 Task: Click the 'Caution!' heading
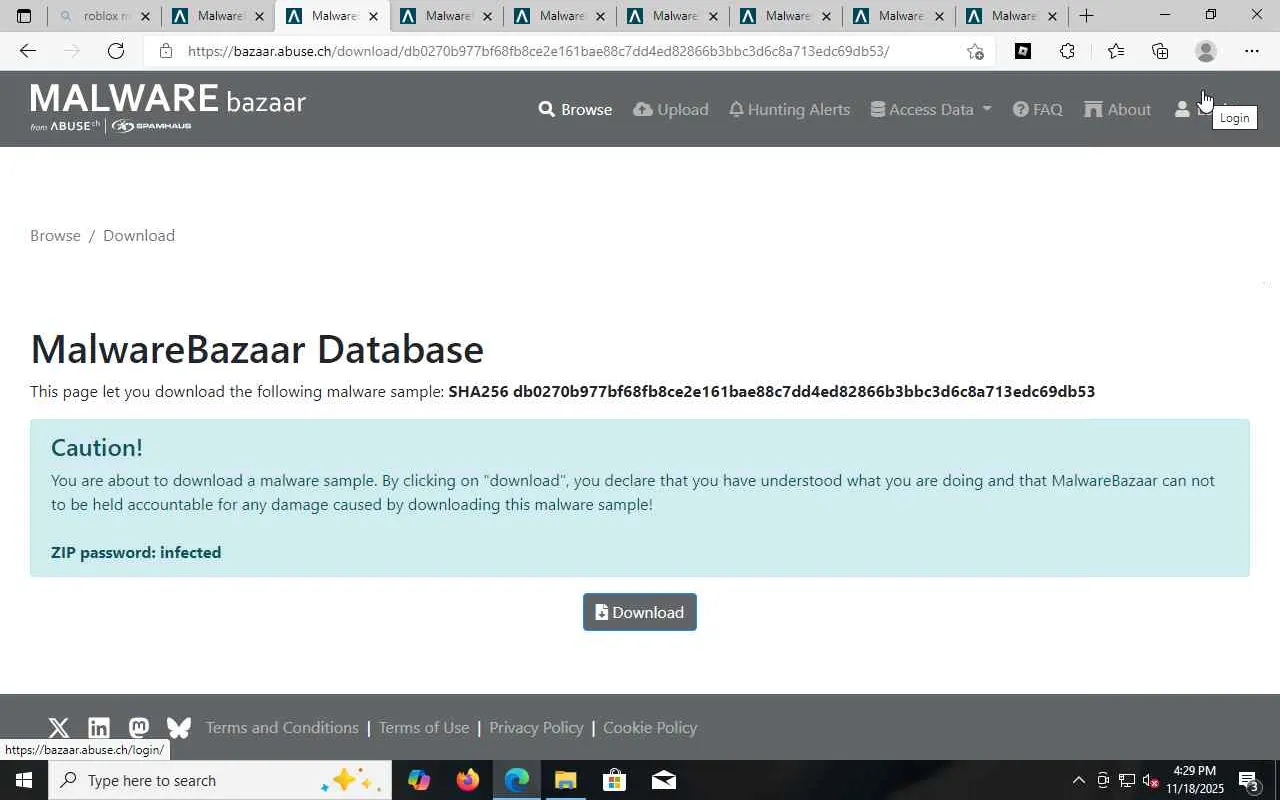click(x=97, y=447)
